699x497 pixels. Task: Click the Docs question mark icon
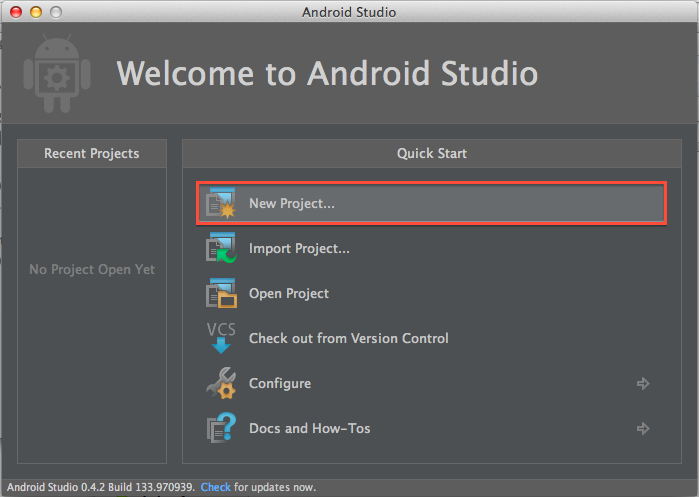pyautogui.click(x=221, y=428)
